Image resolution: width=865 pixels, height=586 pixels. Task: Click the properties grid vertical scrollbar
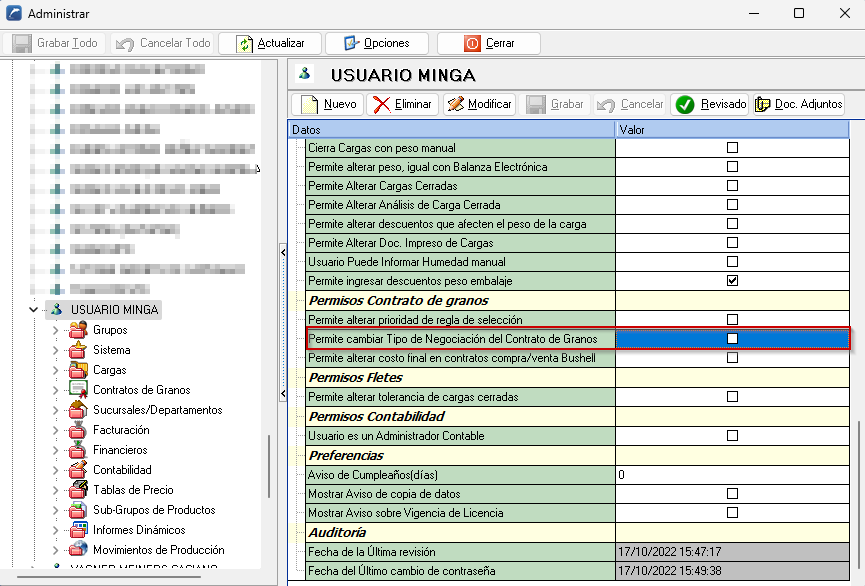[x=858, y=497]
